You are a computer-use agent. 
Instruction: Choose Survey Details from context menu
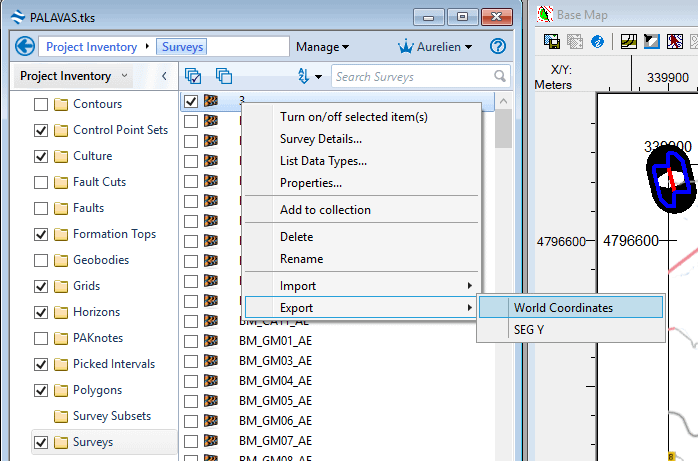321,139
